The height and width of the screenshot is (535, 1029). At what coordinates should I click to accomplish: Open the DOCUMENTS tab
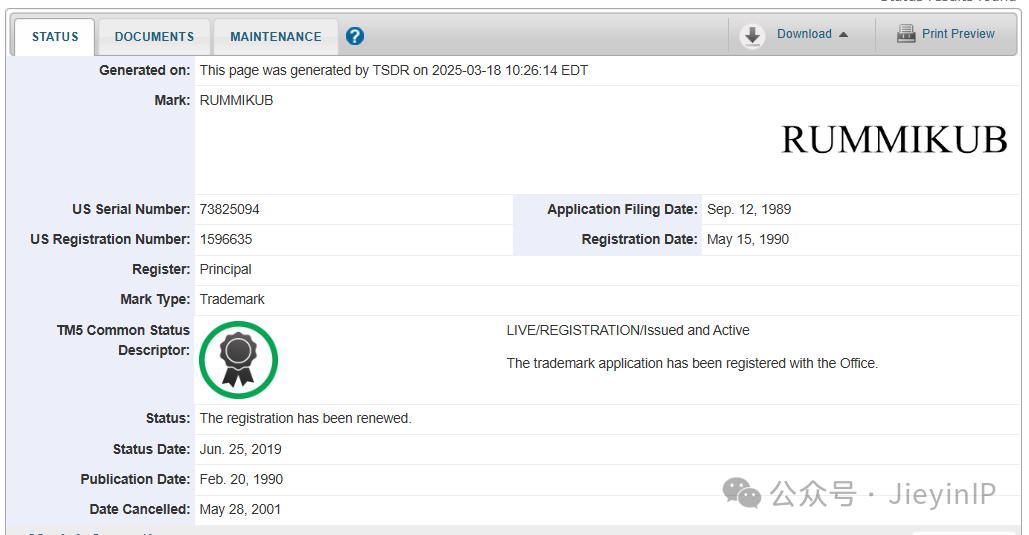coord(154,37)
